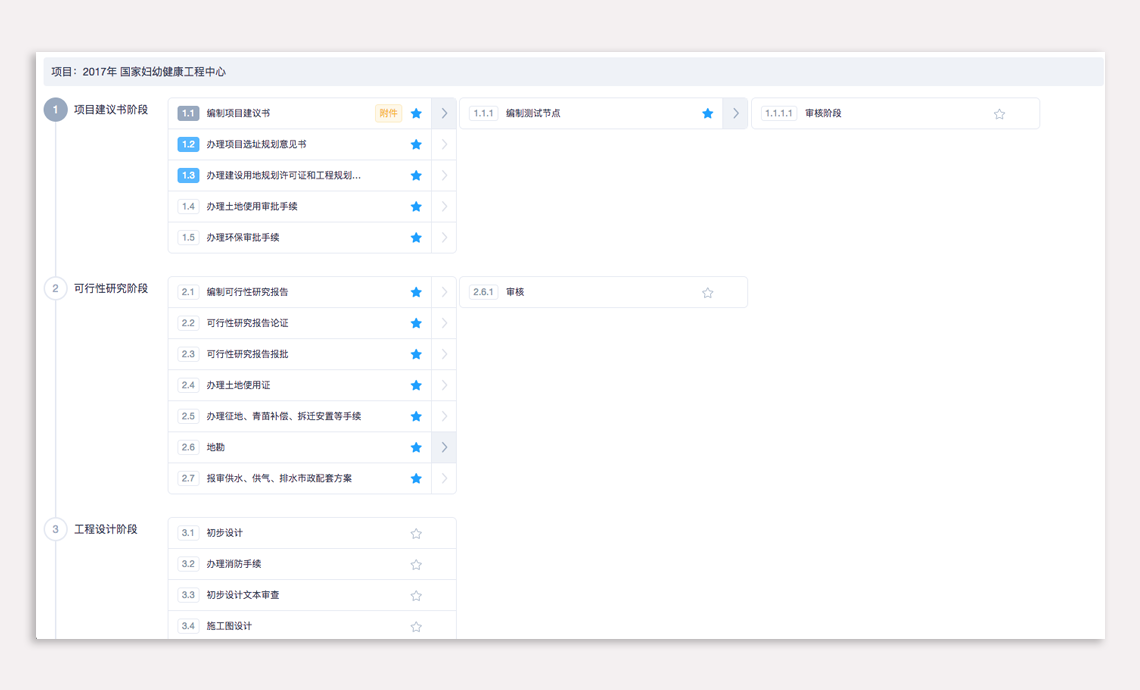Viewport: 1140px width, 690px height.
Task: Star the 初步设计 task
Action: tap(416, 534)
